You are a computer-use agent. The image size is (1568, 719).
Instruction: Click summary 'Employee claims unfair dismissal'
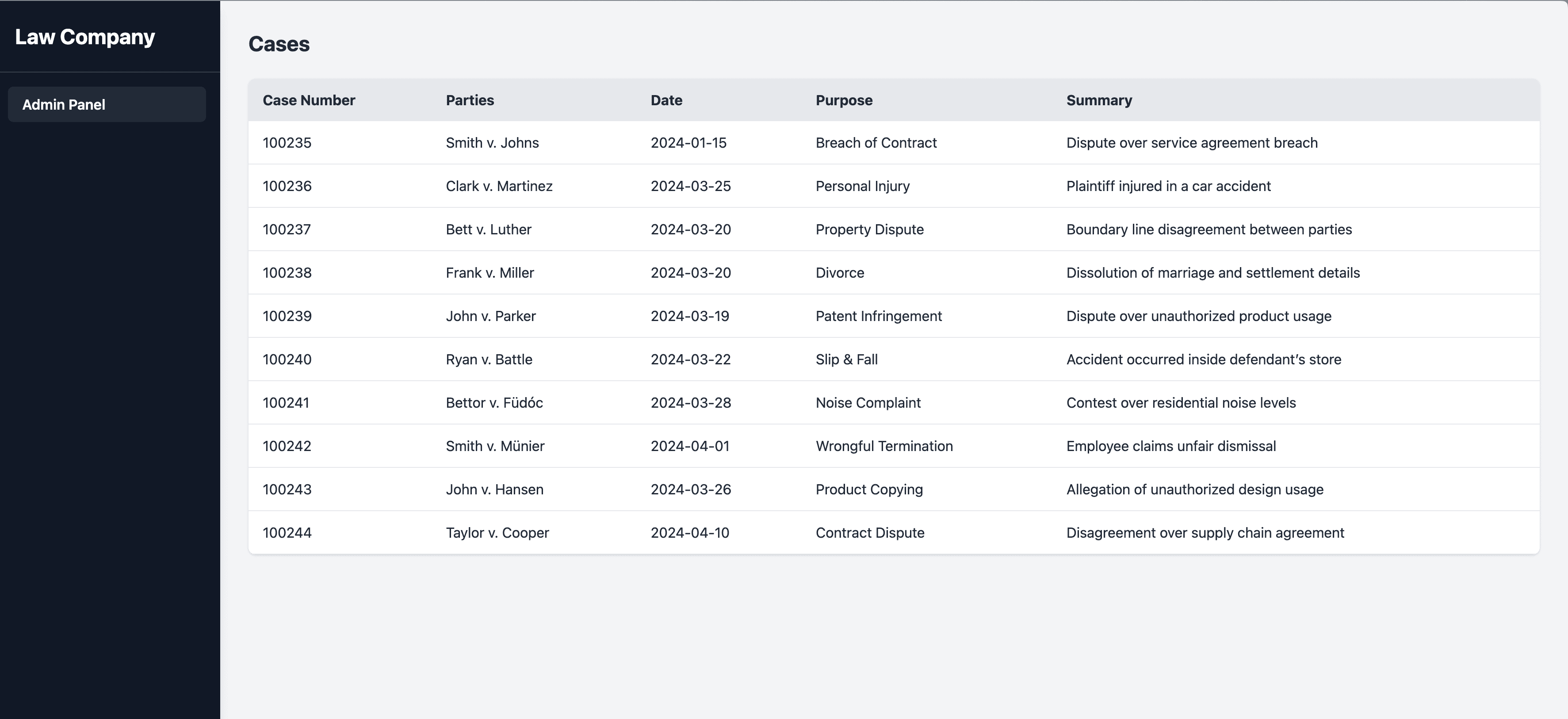pyautogui.click(x=1170, y=446)
